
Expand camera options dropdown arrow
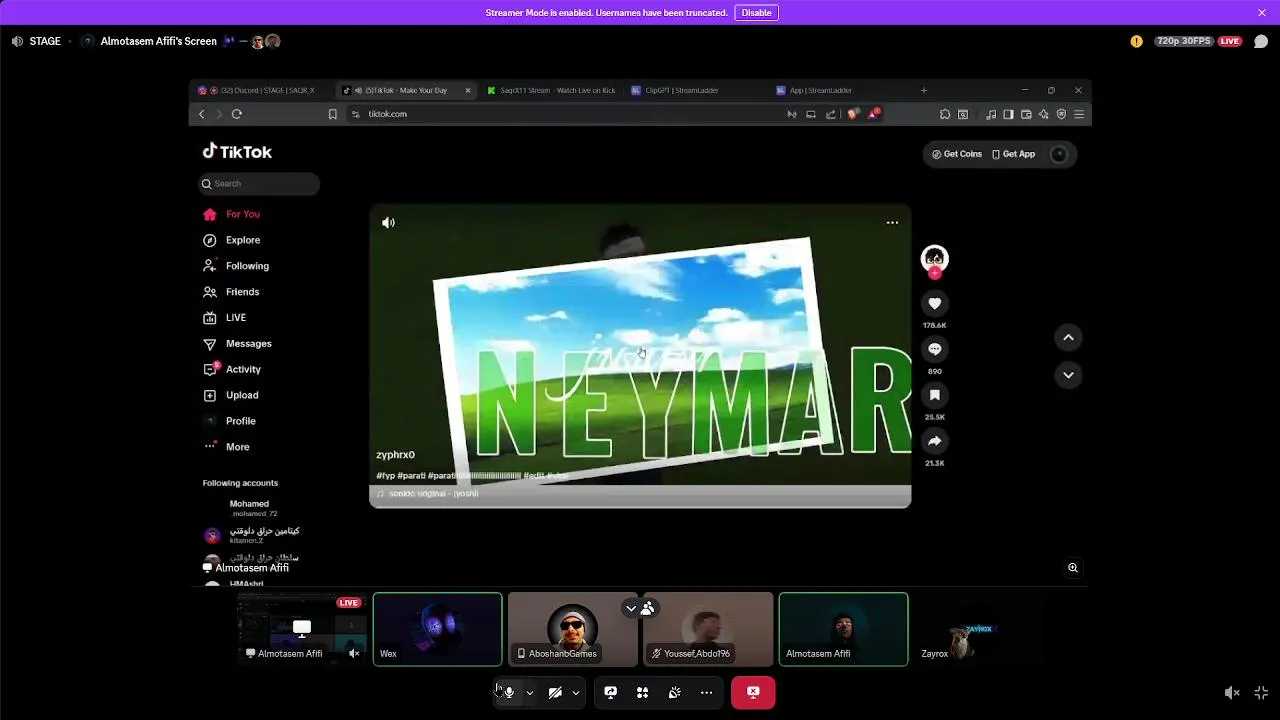pyautogui.click(x=575, y=692)
